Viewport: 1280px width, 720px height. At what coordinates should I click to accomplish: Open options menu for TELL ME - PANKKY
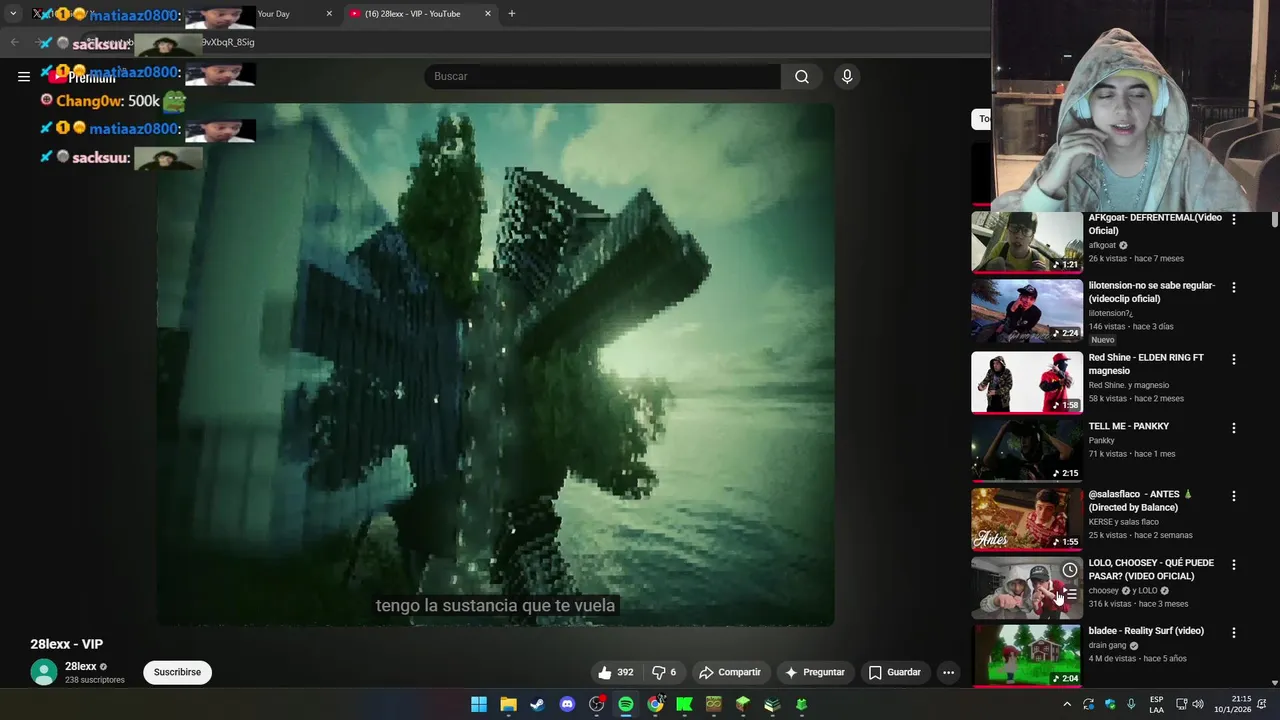1233,428
